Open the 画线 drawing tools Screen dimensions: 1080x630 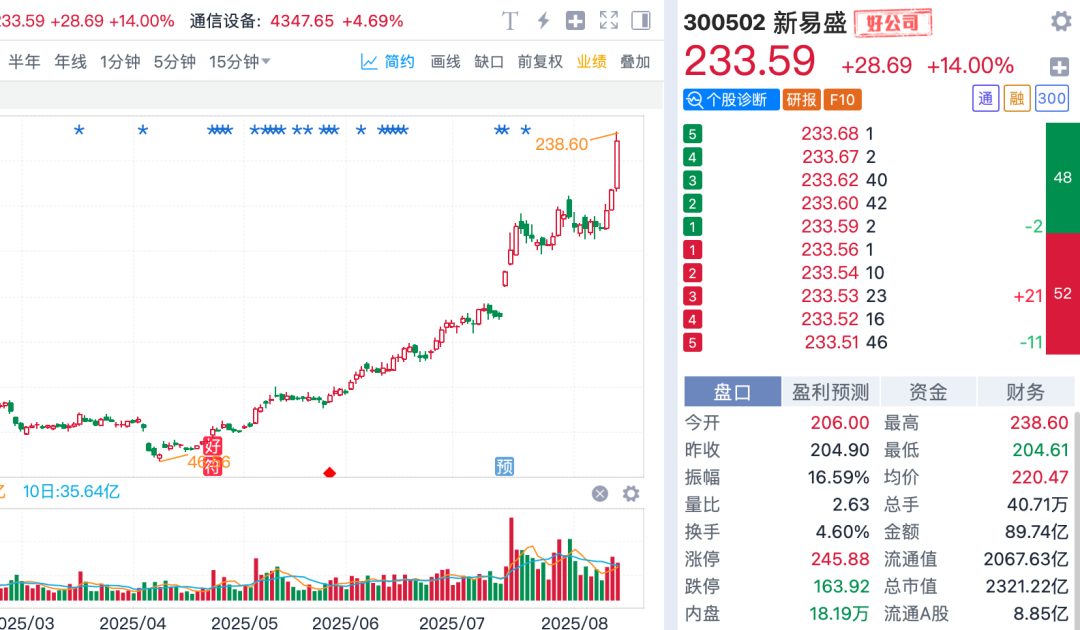(x=445, y=61)
